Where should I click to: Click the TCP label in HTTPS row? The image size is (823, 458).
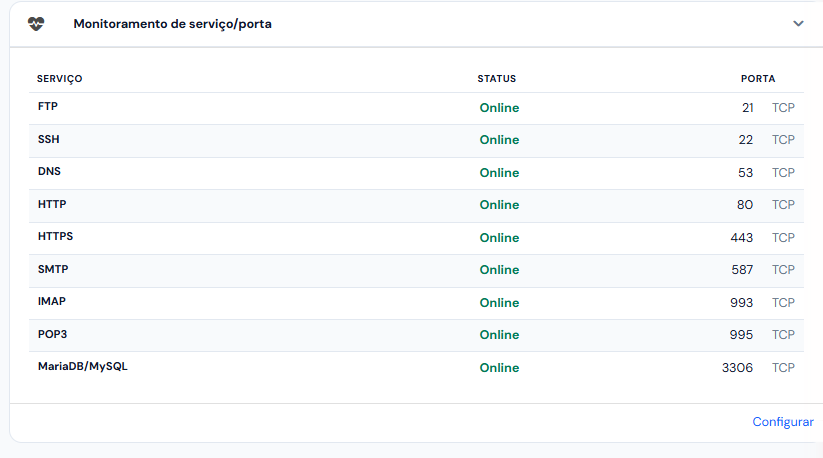[x=783, y=238]
